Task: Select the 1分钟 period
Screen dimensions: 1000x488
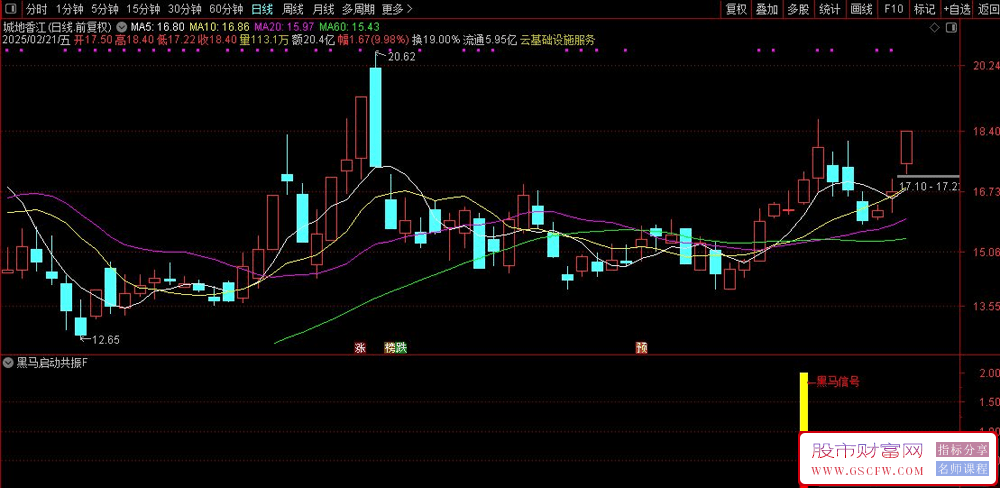Action: [x=69, y=9]
